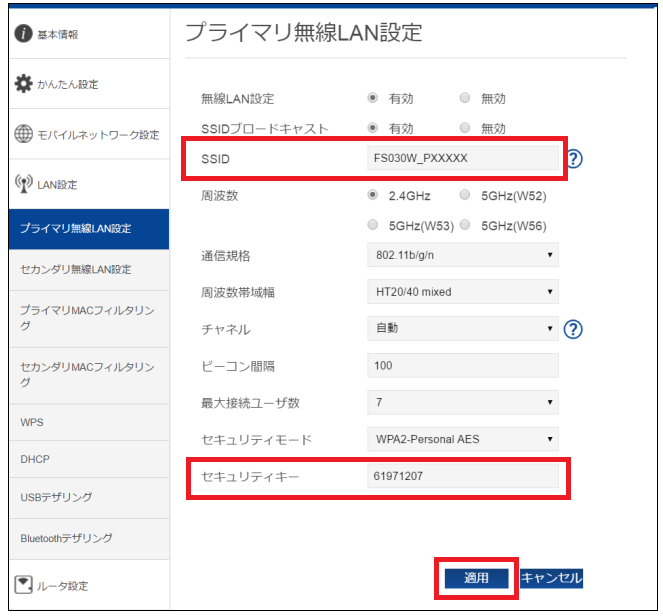
Task: Choose the 5GHz(W56) frequency radio button
Action: 464,225
